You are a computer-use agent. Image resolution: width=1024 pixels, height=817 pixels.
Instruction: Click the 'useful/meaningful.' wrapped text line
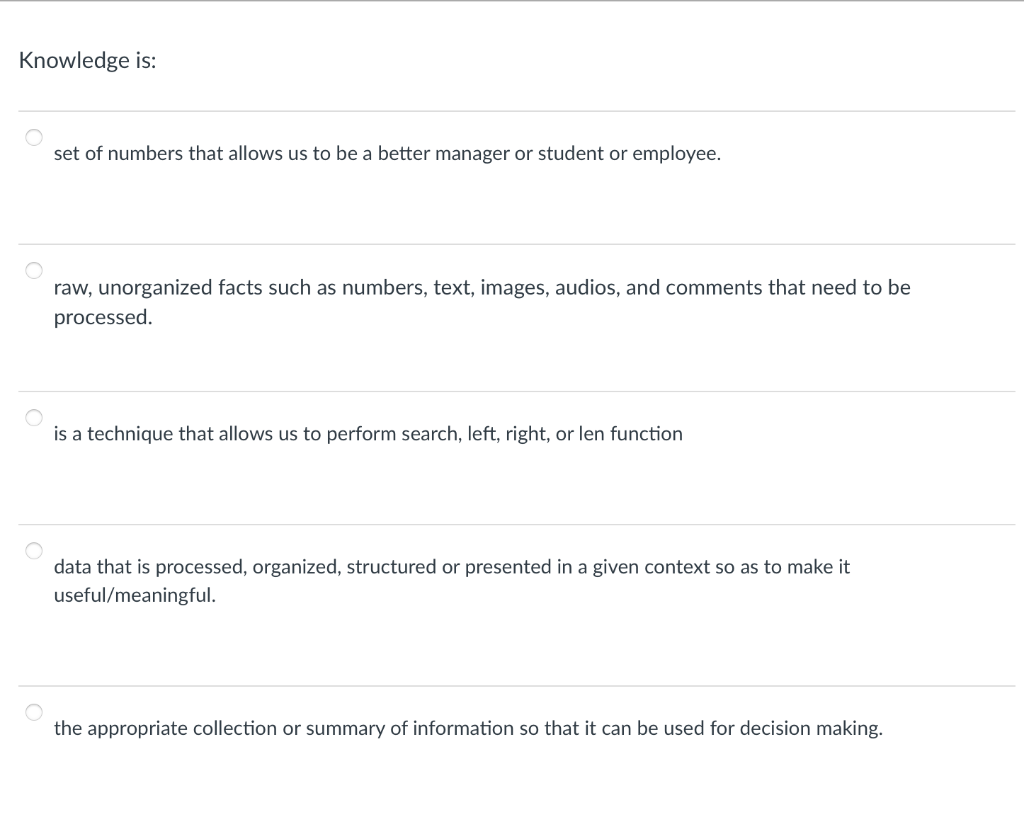point(134,596)
